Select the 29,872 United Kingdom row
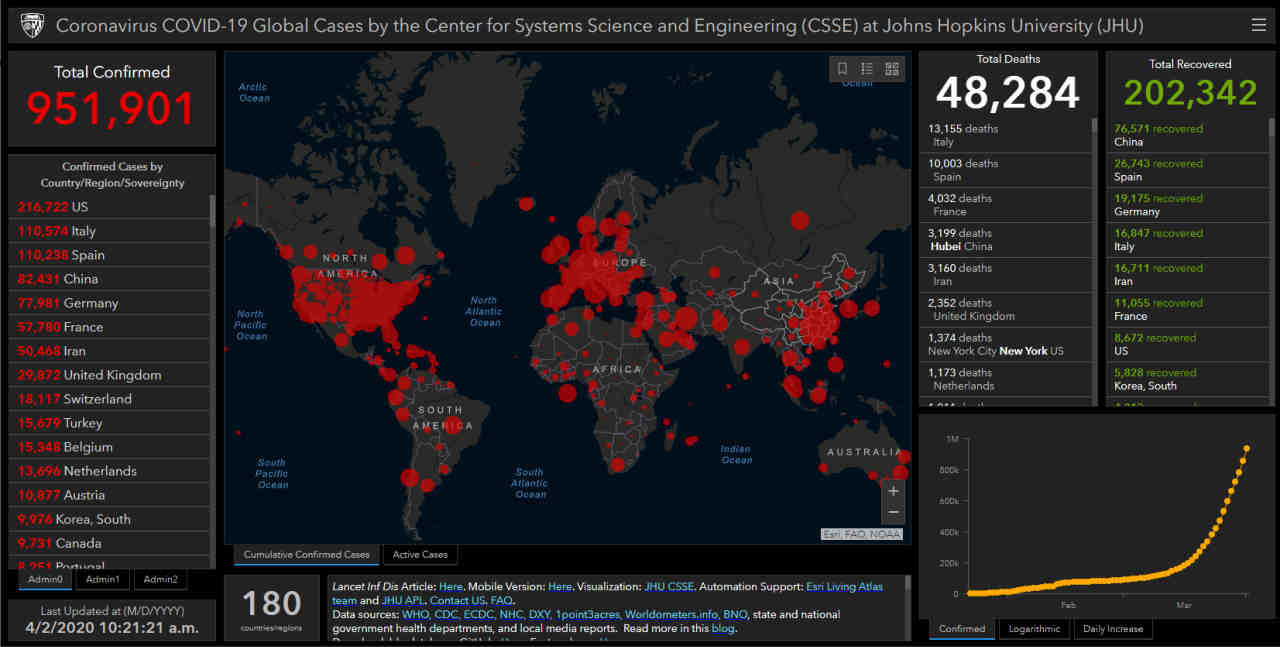 111,374
